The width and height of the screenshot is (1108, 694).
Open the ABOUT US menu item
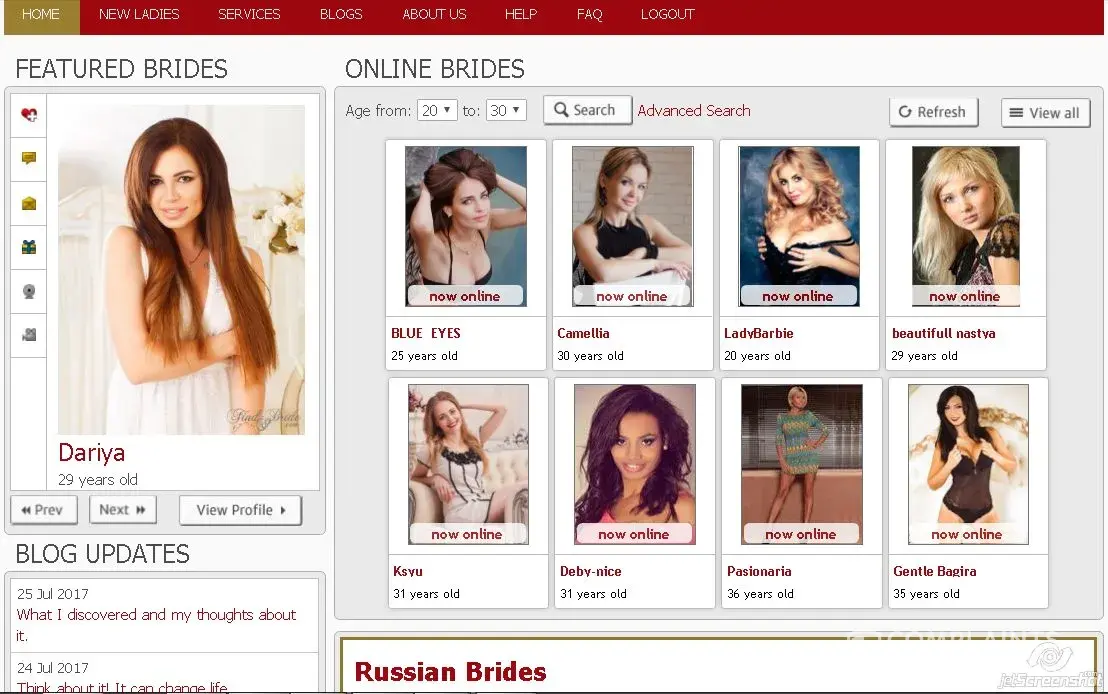(435, 14)
